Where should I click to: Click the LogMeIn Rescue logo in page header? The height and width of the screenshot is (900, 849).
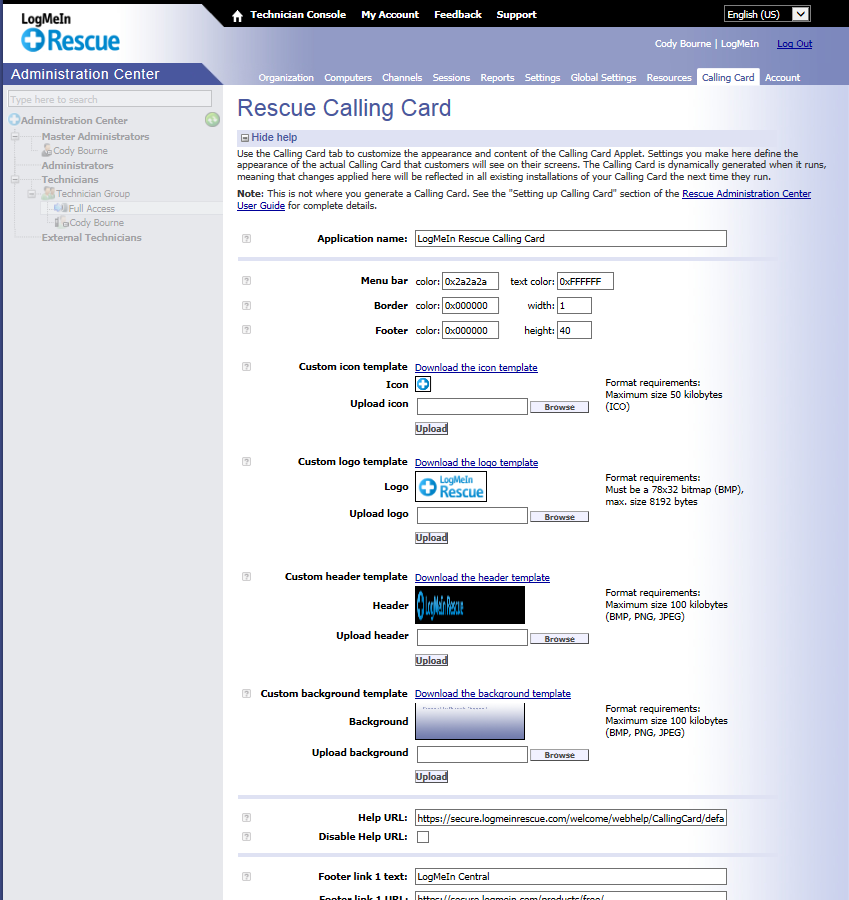[70, 32]
